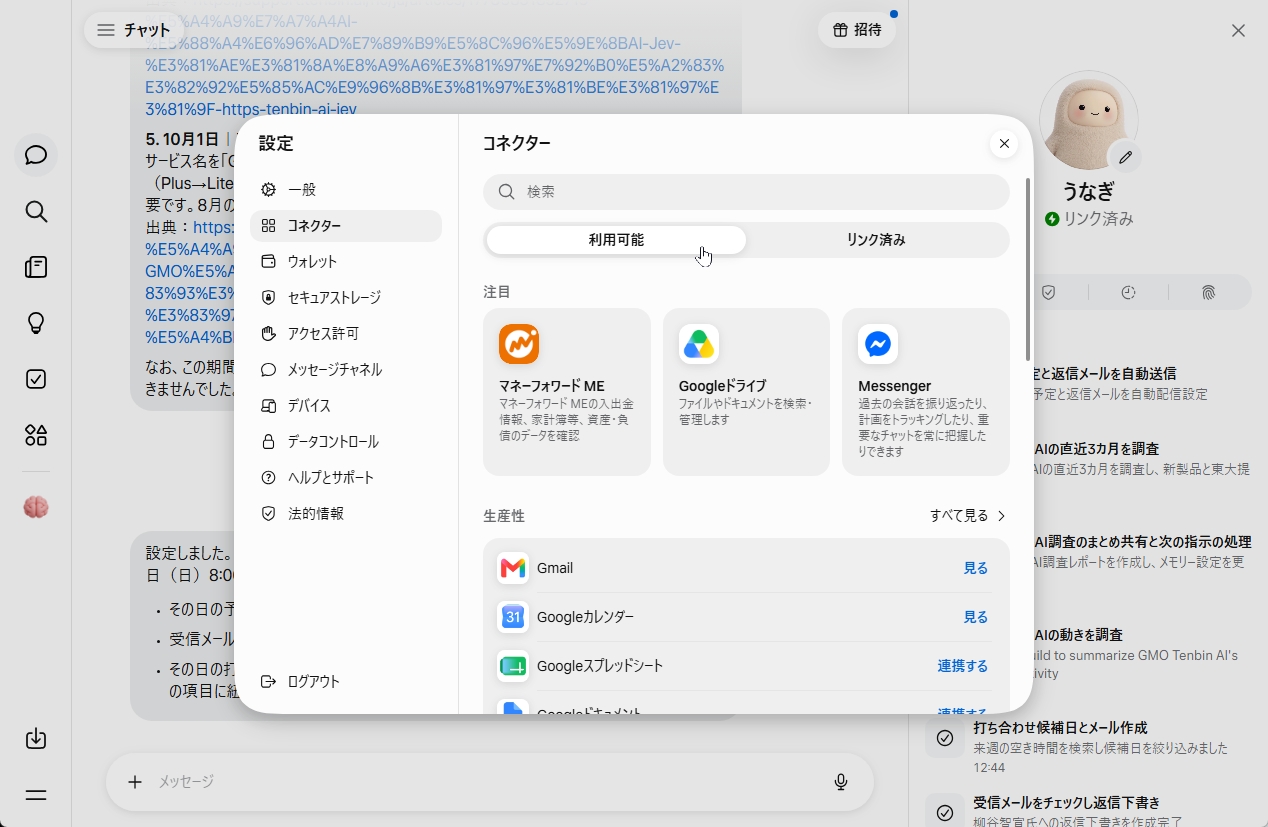The width and height of the screenshot is (1268, 827).
Task: Select データコントロール in settings menu
Action: click(346, 442)
